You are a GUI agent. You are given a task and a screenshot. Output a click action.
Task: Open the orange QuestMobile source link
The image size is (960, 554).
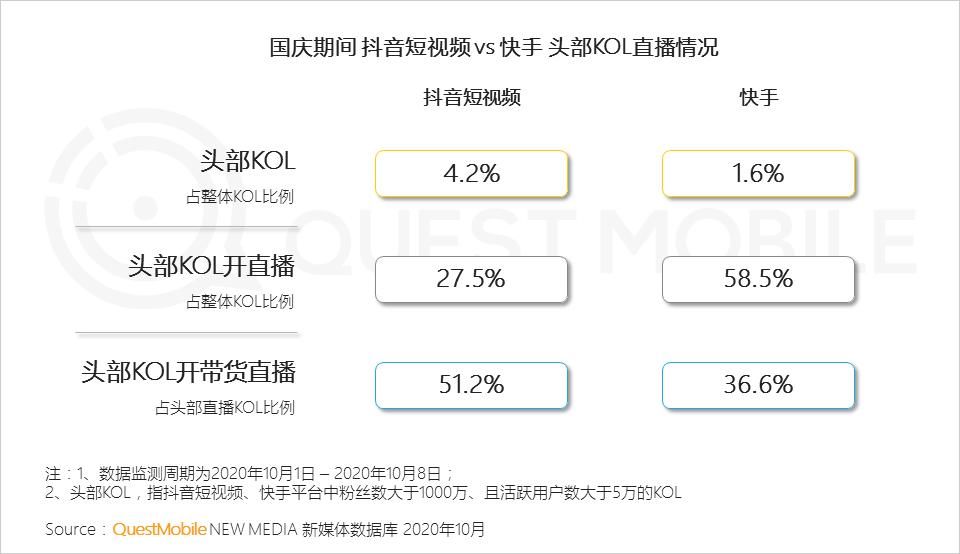tap(159, 529)
